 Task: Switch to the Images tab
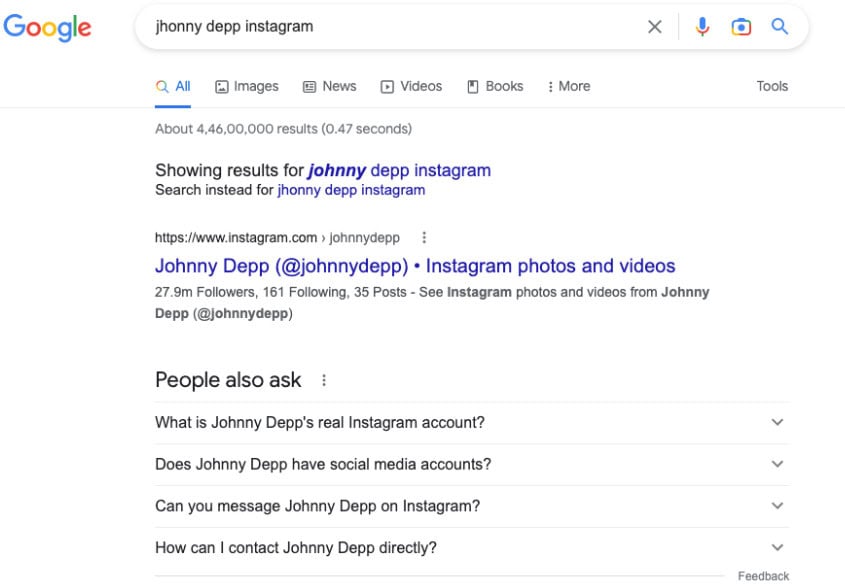click(247, 86)
